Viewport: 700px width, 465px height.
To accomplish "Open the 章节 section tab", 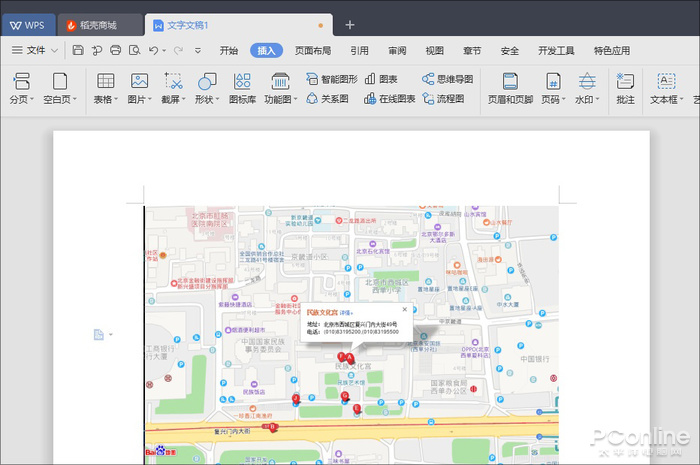I will click(472, 50).
